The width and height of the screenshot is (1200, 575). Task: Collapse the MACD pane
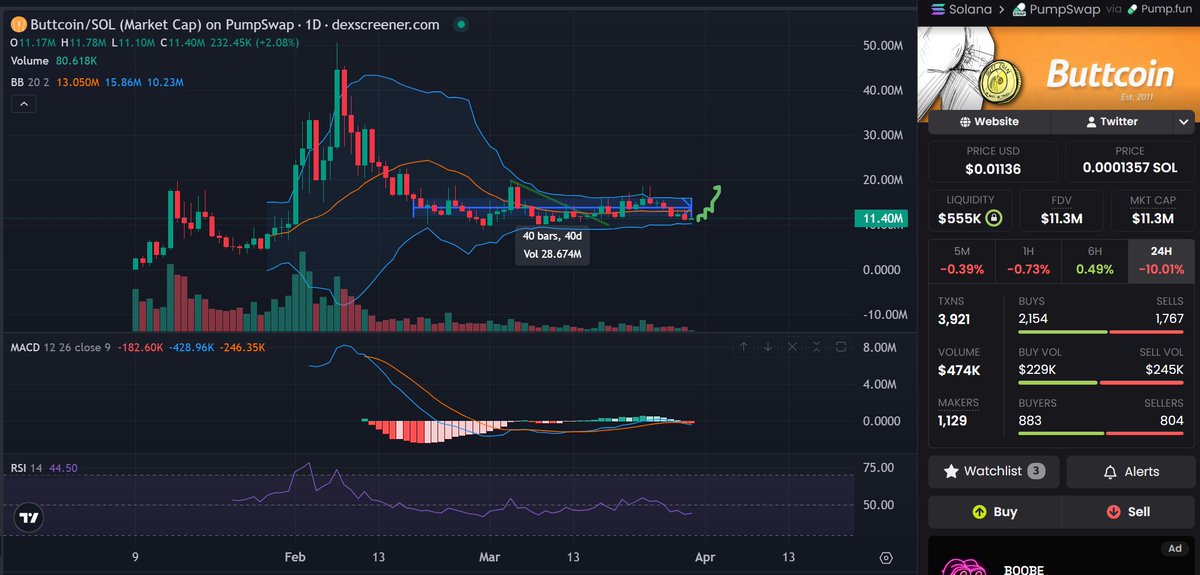point(816,347)
